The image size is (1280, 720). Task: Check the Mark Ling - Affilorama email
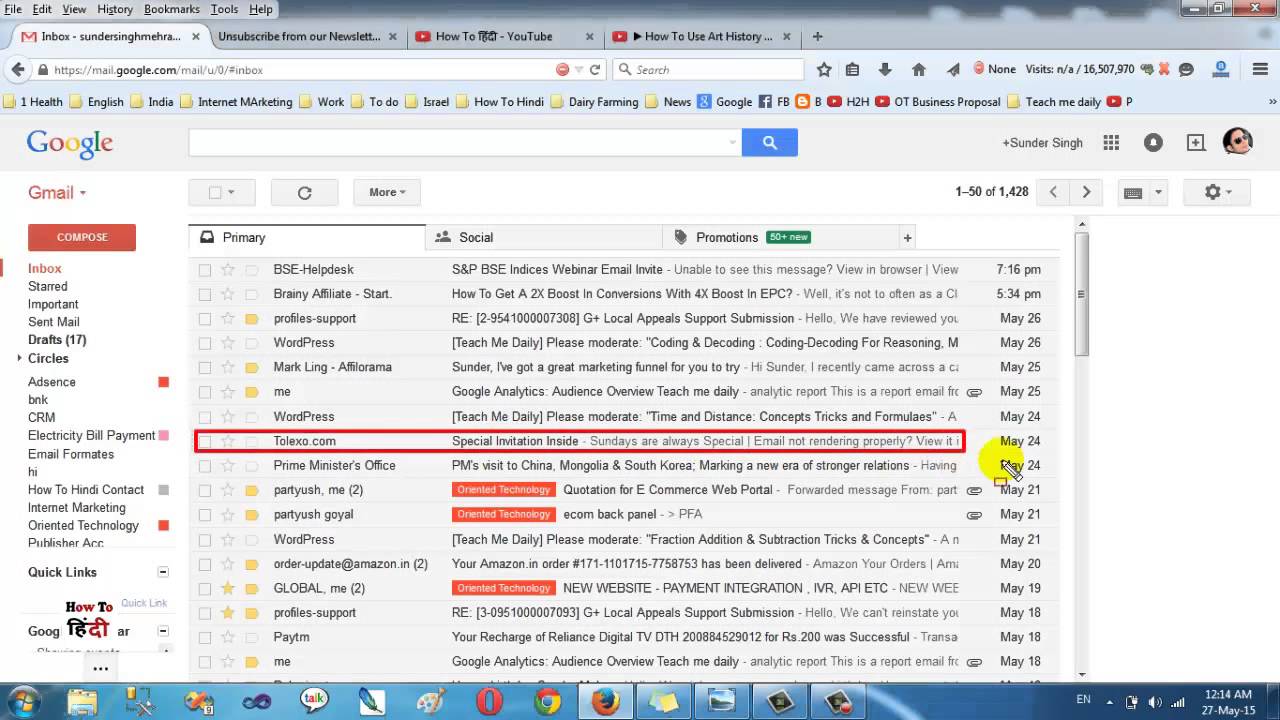tap(205, 368)
